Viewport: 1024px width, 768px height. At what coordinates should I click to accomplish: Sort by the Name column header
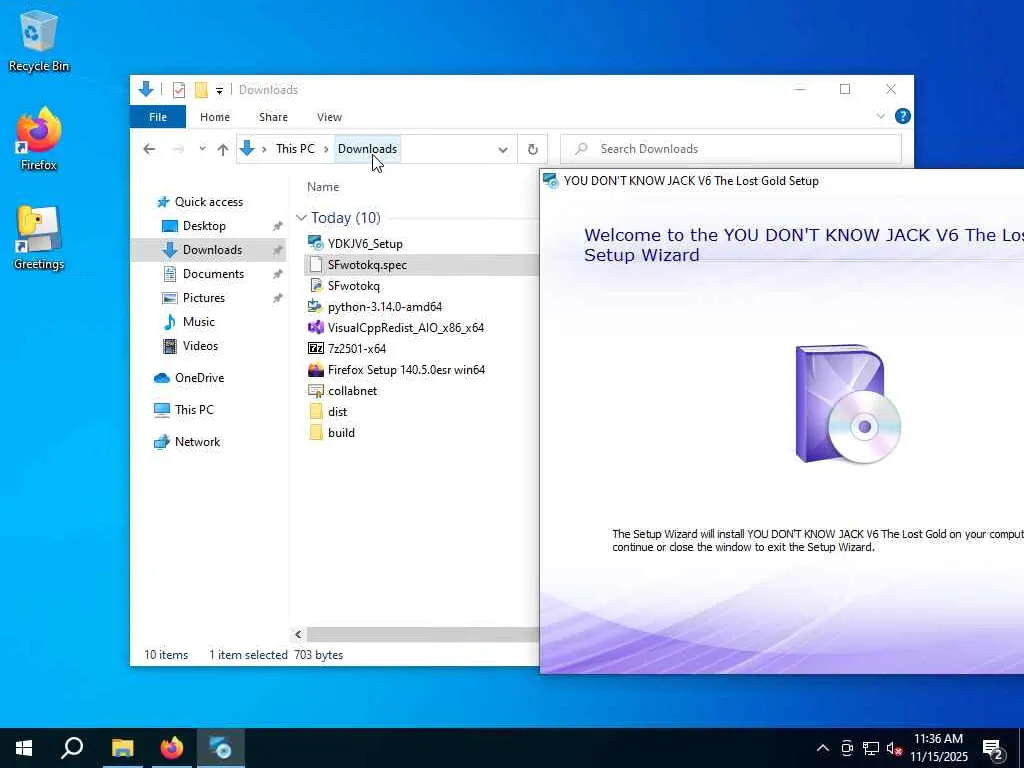pos(323,187)
